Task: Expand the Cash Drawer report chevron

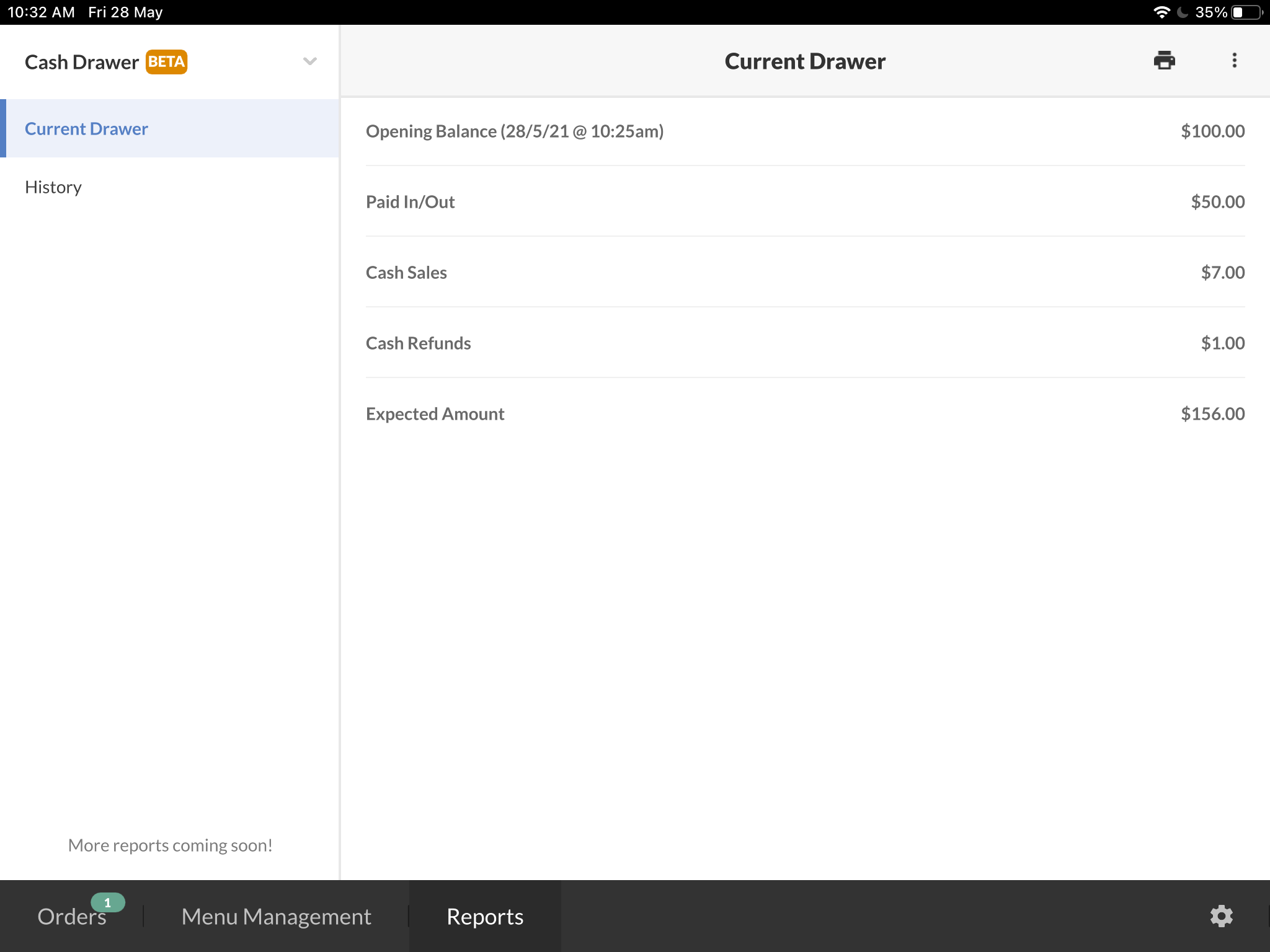Action: [x=310, y=61]
